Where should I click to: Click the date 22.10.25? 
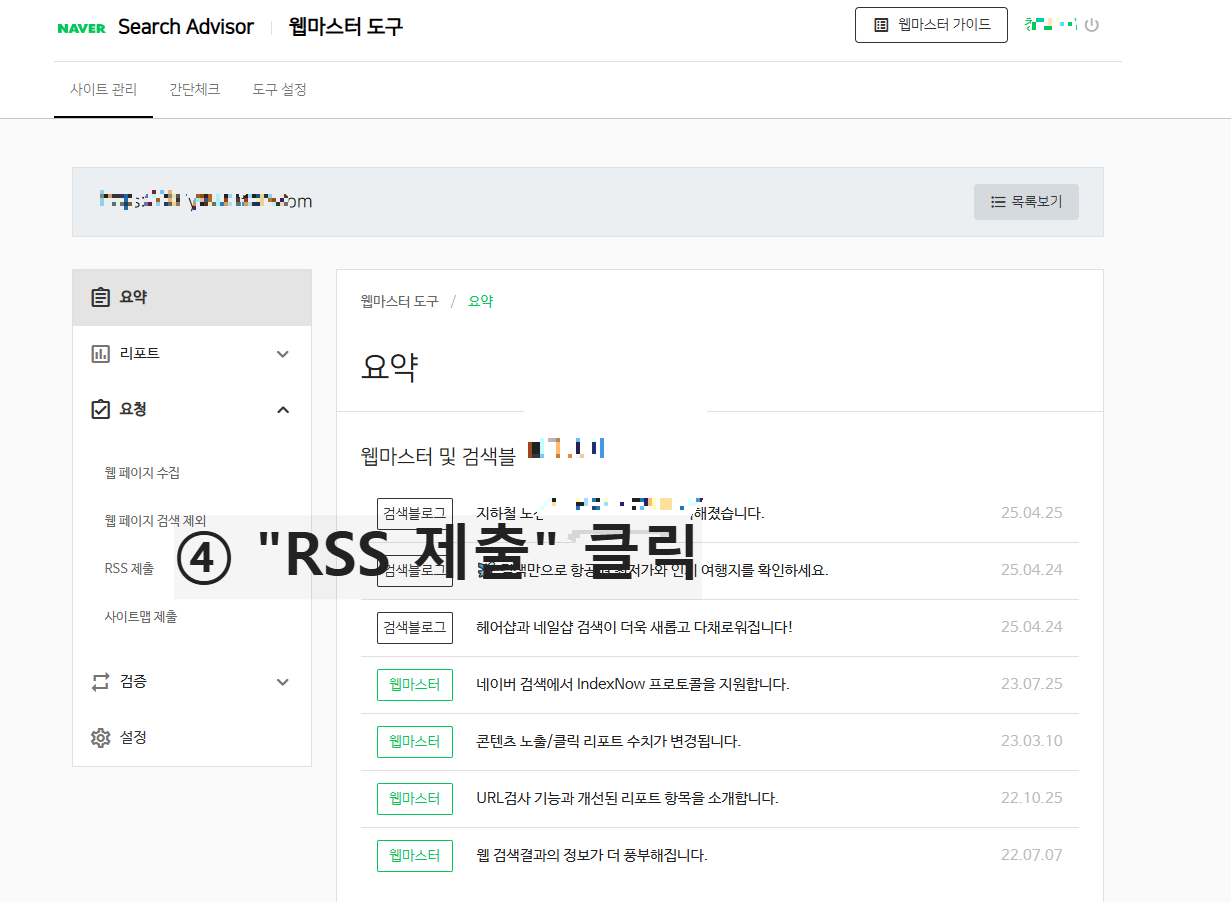pos(1031,798)
